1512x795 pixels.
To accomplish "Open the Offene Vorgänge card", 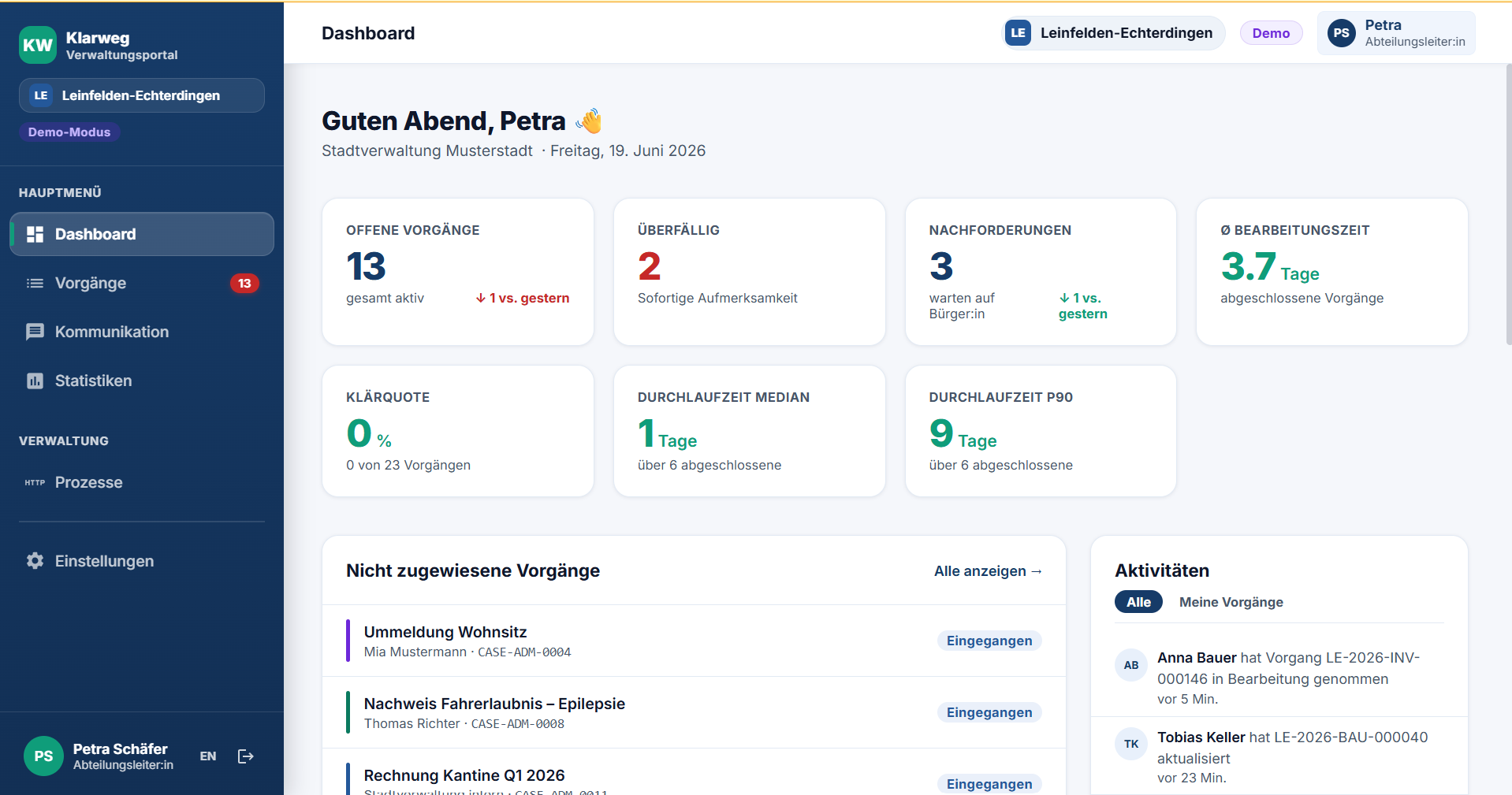I will tap(458, 272).
